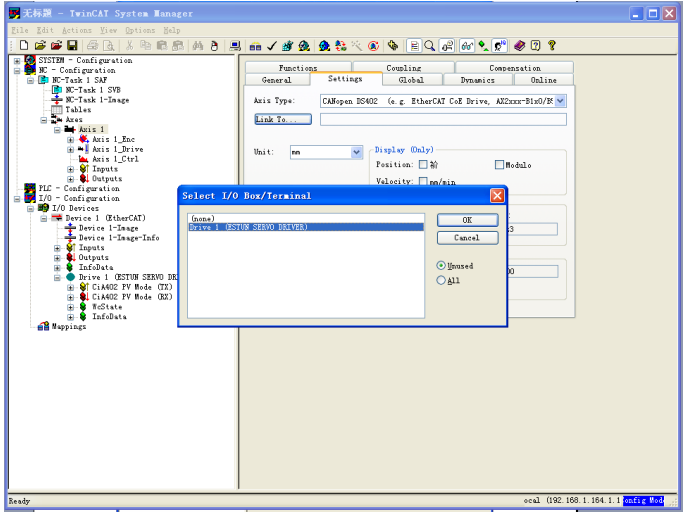This screenshot has width=683, height=512.
Task: Select the Tables tree item
Action: click(78, 110)
